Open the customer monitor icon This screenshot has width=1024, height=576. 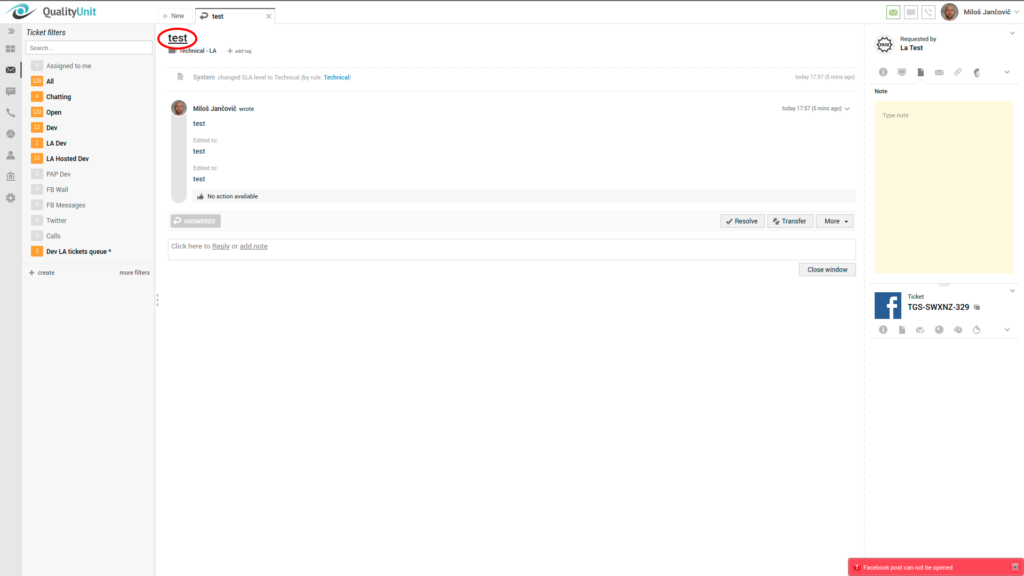(902, 72)
